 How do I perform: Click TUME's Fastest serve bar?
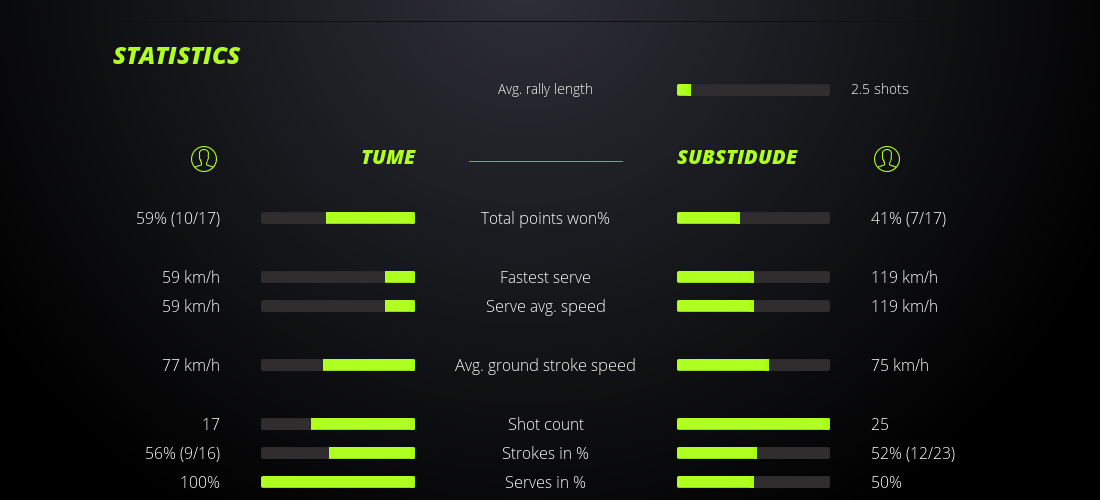[x=338, y=277]
